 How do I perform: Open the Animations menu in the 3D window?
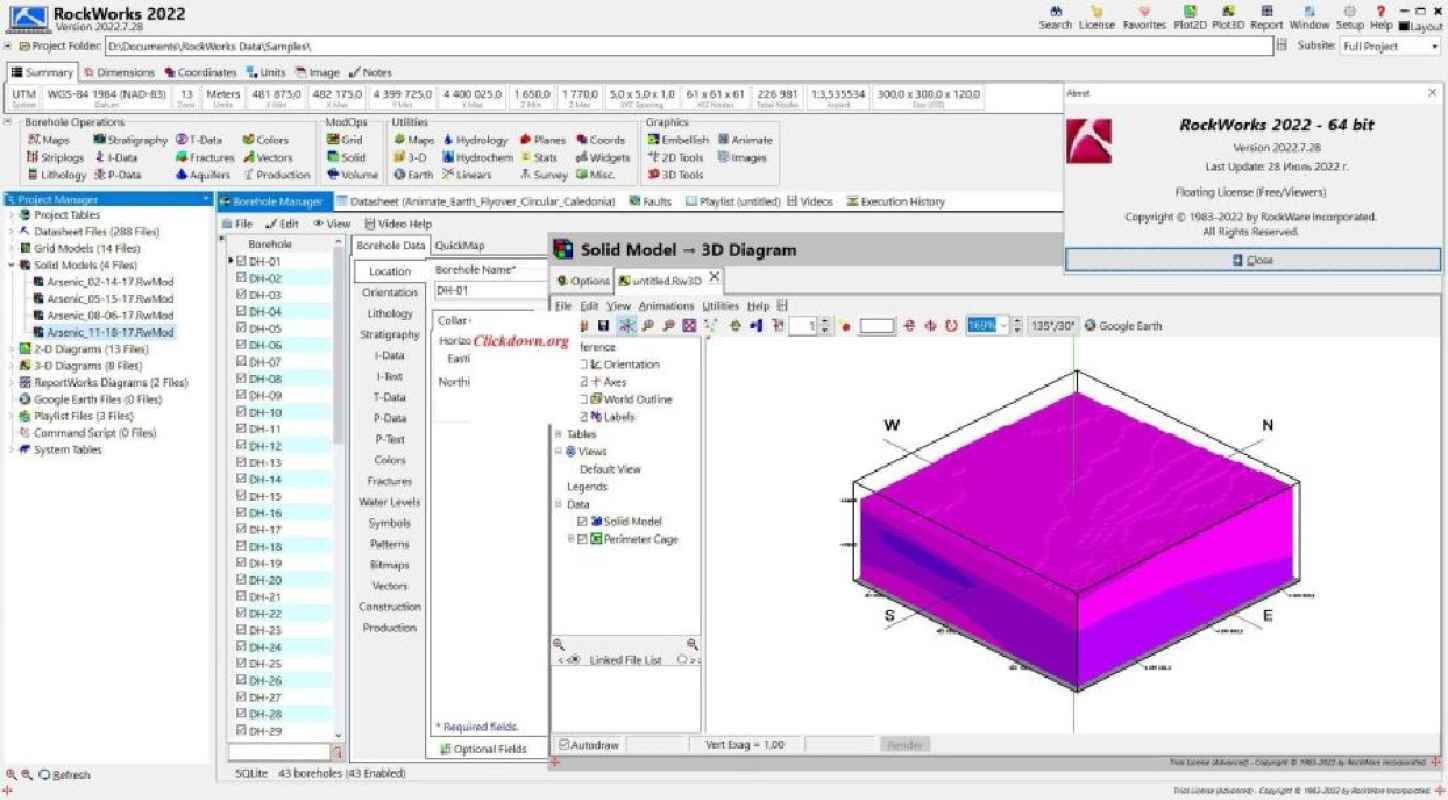point(665,306)
